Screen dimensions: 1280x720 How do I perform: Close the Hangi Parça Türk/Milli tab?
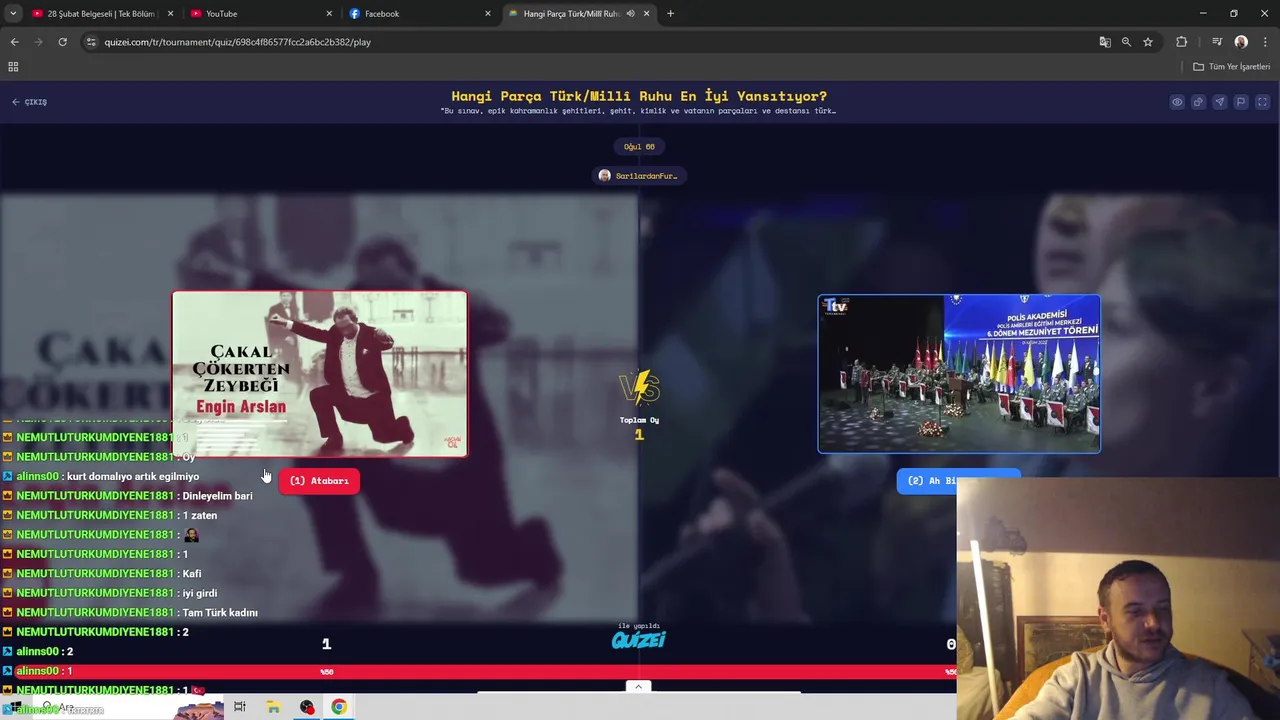tap(646, 13)
